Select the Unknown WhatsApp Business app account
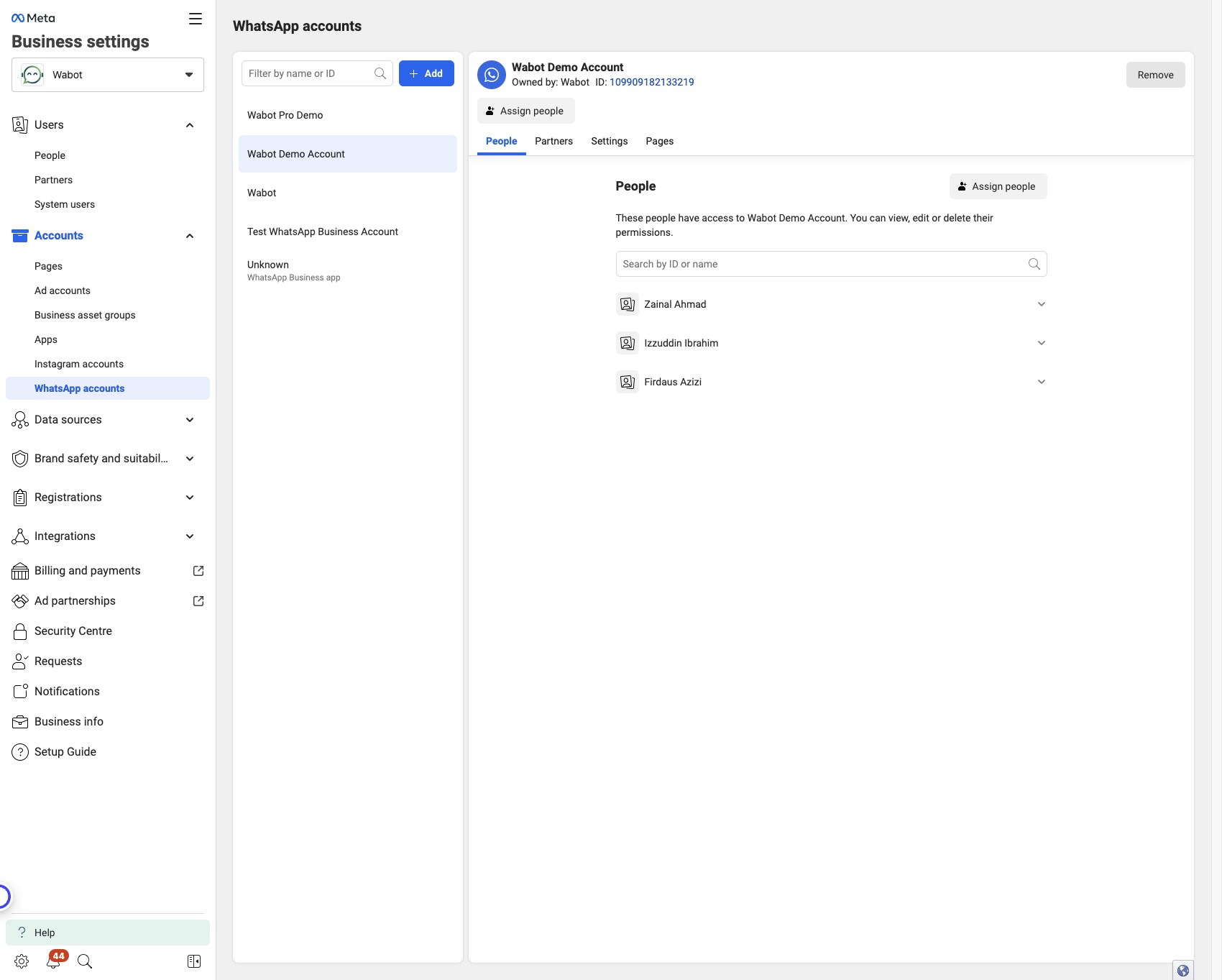The height and width of the screenshot is (980, 1222). (x=348, y=270)
